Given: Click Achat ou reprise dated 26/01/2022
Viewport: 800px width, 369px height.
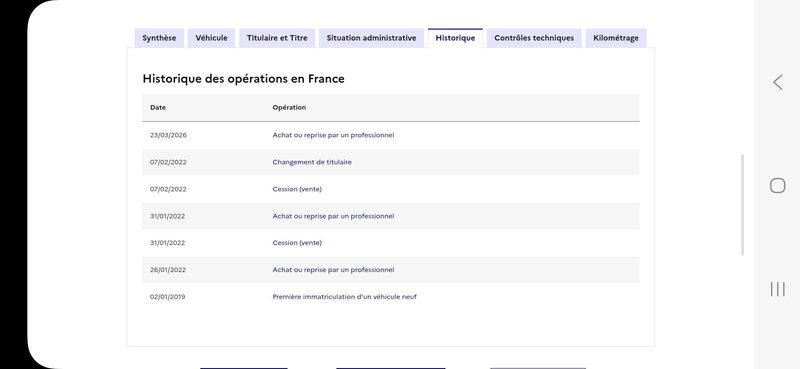Looking at the screenshot, I should 333,270.
